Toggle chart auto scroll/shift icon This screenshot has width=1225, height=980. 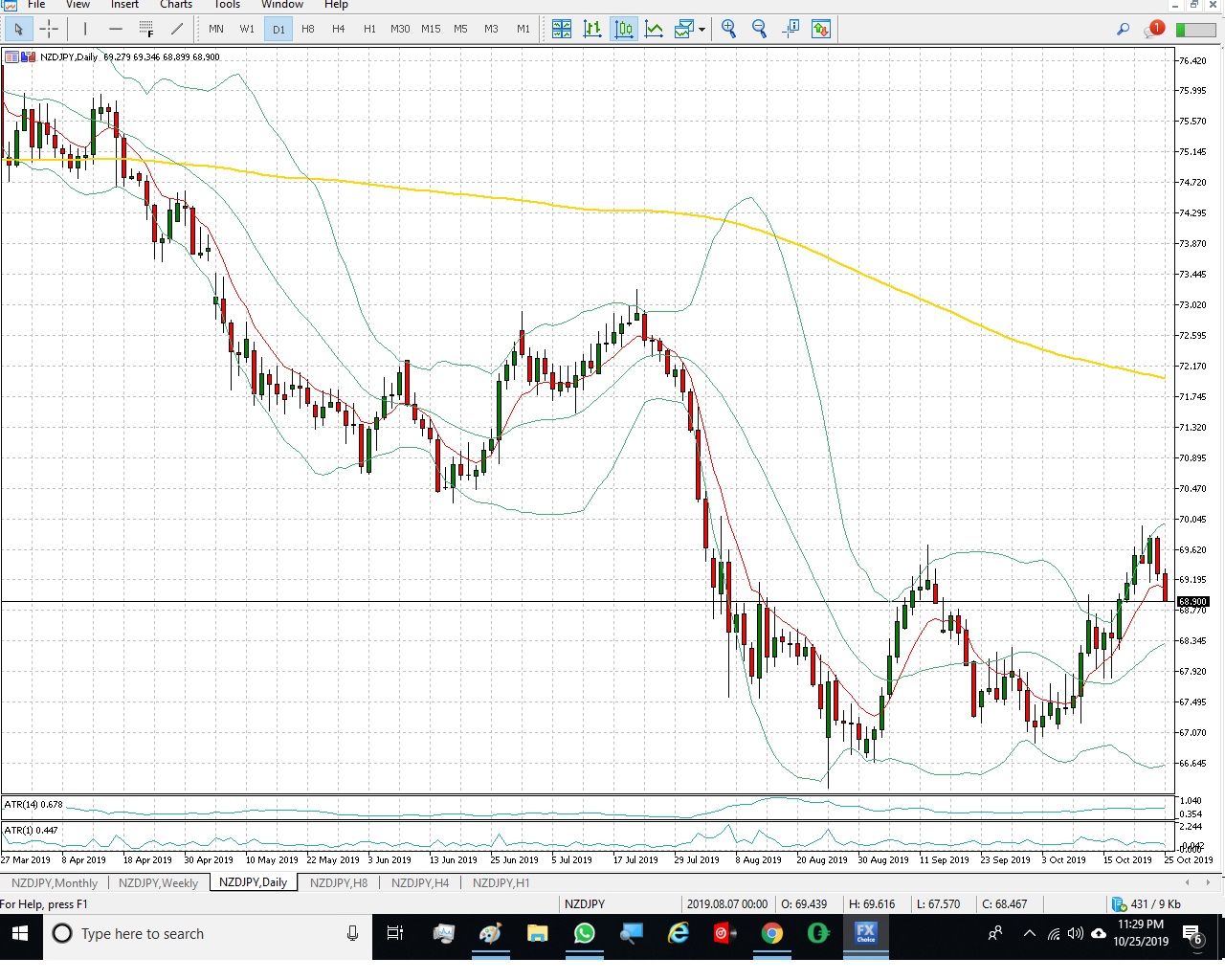[791, 29]
